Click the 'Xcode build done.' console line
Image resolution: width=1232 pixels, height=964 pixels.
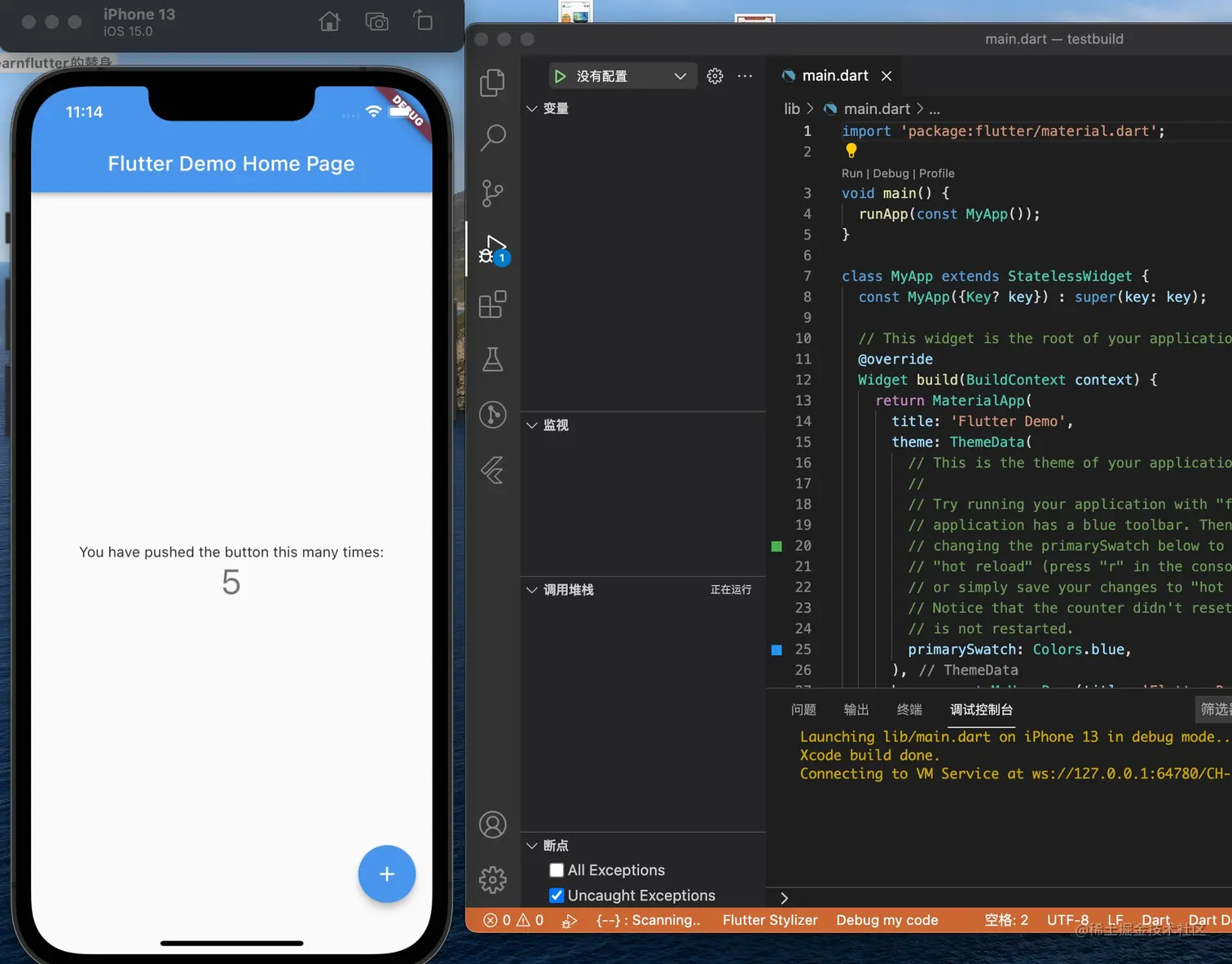click(x=869, y=755)
